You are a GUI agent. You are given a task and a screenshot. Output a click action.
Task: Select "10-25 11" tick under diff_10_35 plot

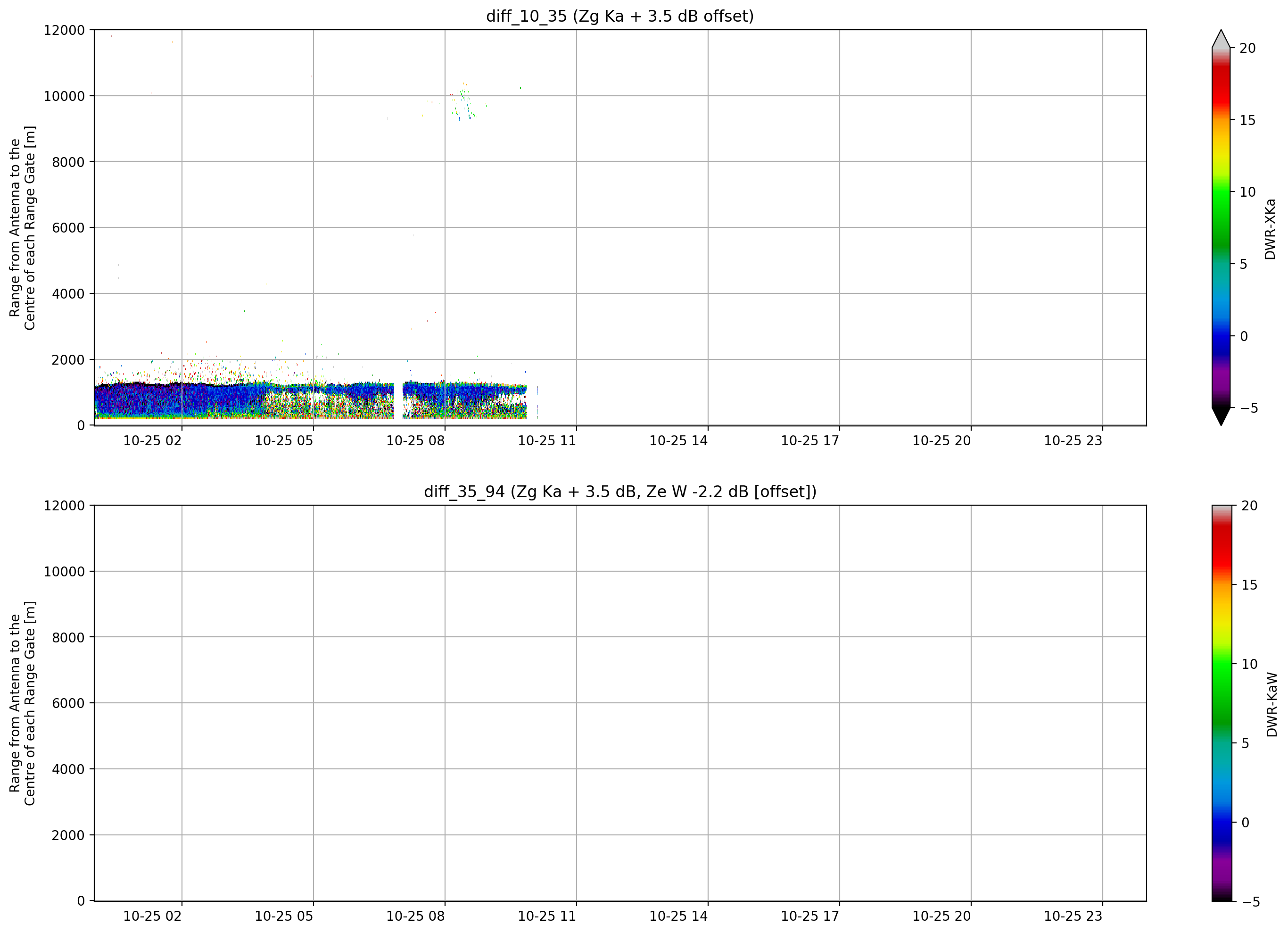coord(547,441)
